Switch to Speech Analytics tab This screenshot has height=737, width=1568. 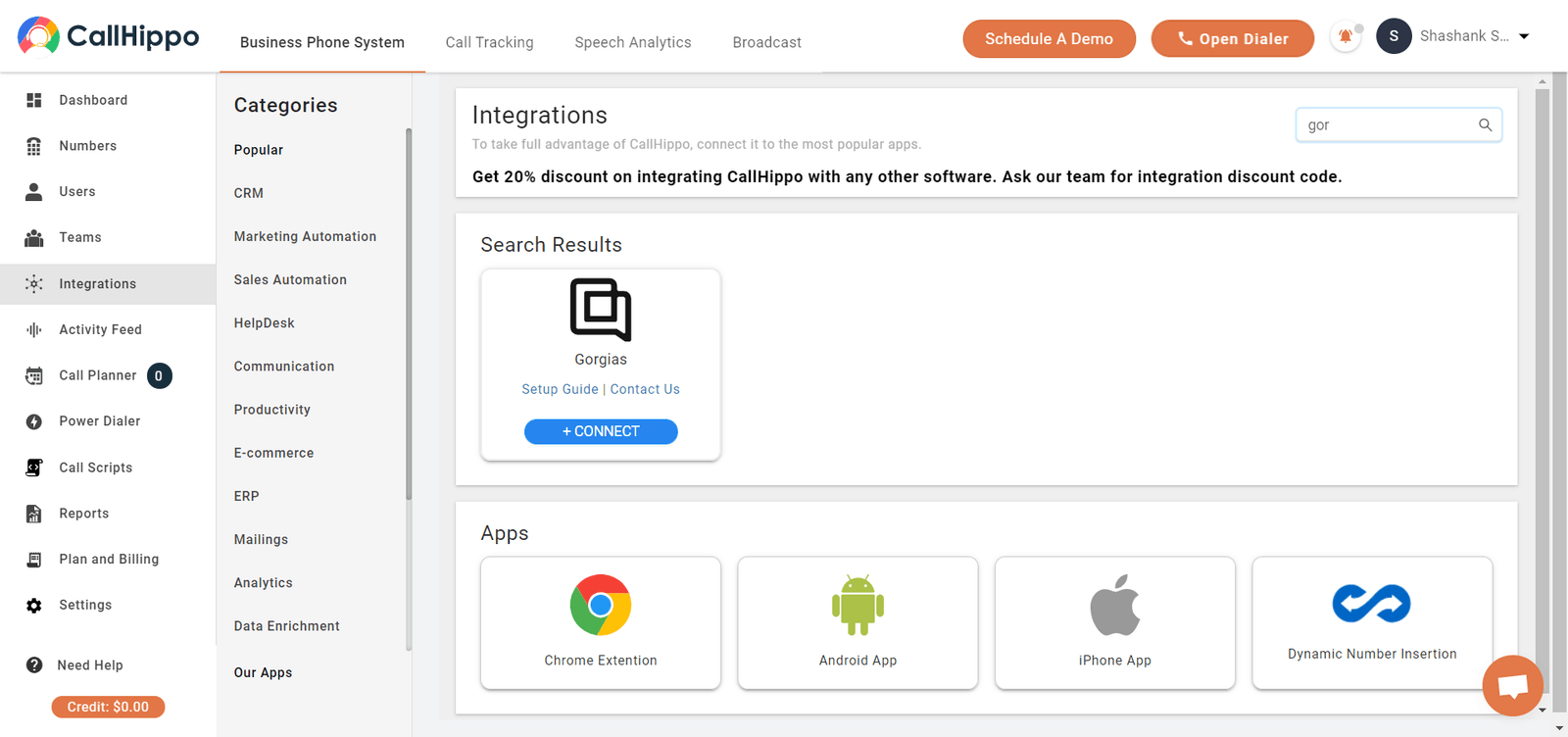point(633,42)
